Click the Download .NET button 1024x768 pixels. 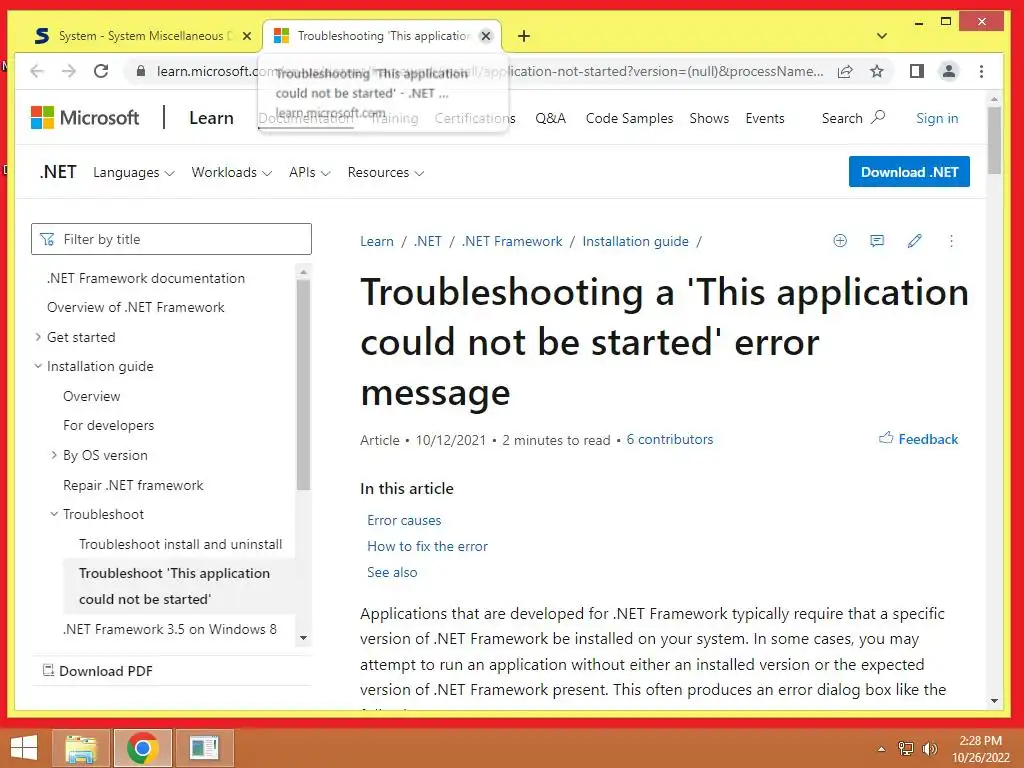coord(909,172)
